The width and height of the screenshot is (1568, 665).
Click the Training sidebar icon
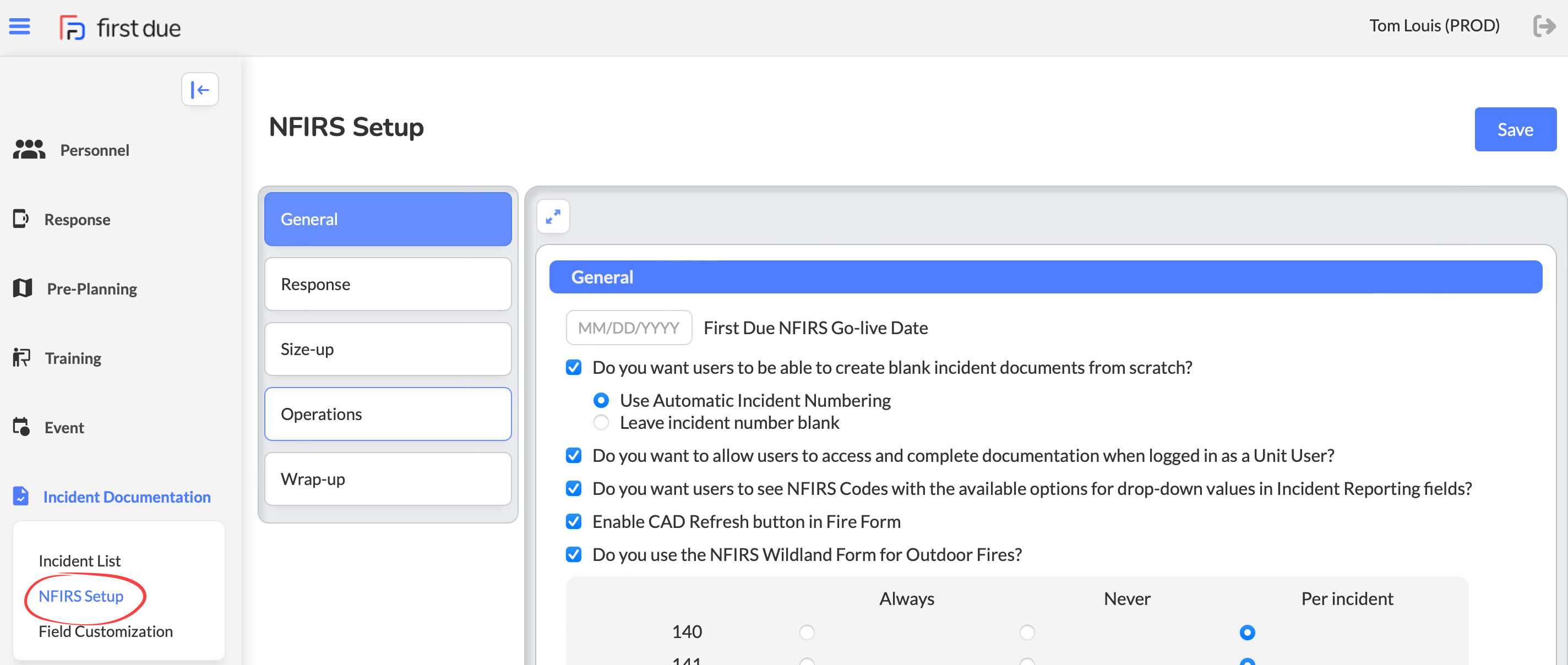coord(21,357)
